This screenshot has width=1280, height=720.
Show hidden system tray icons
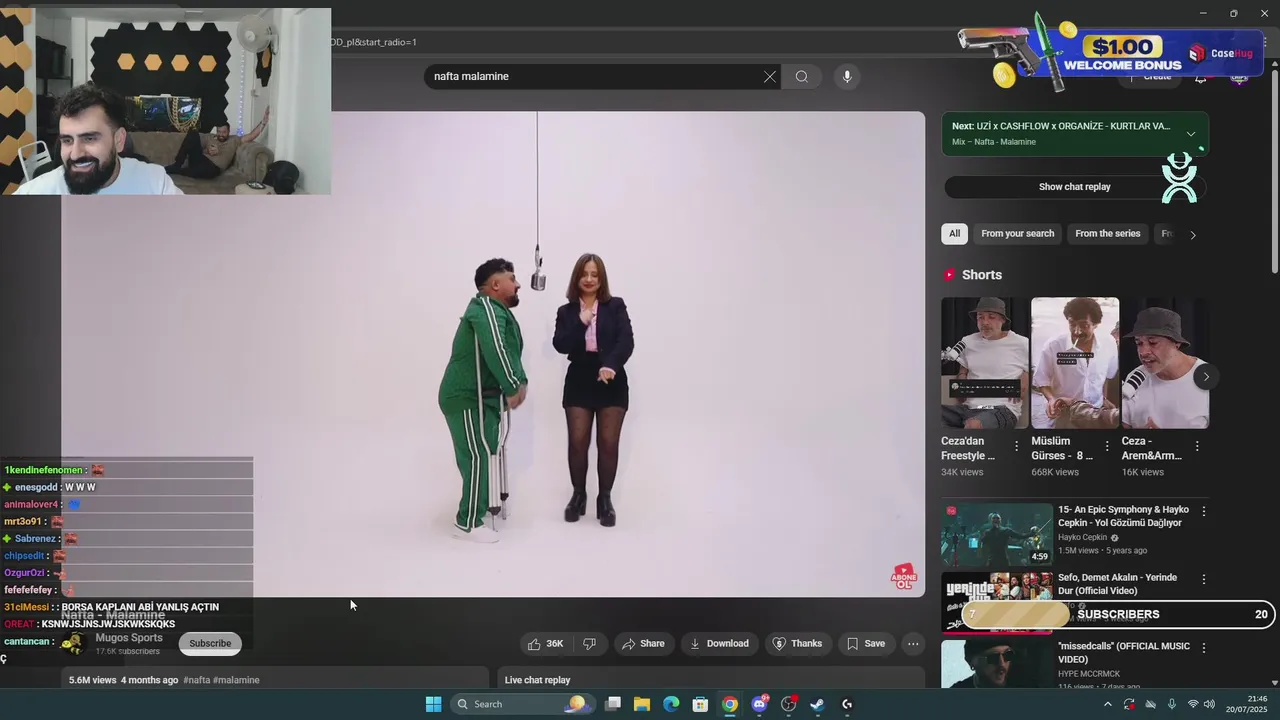tap(1107, 704)
